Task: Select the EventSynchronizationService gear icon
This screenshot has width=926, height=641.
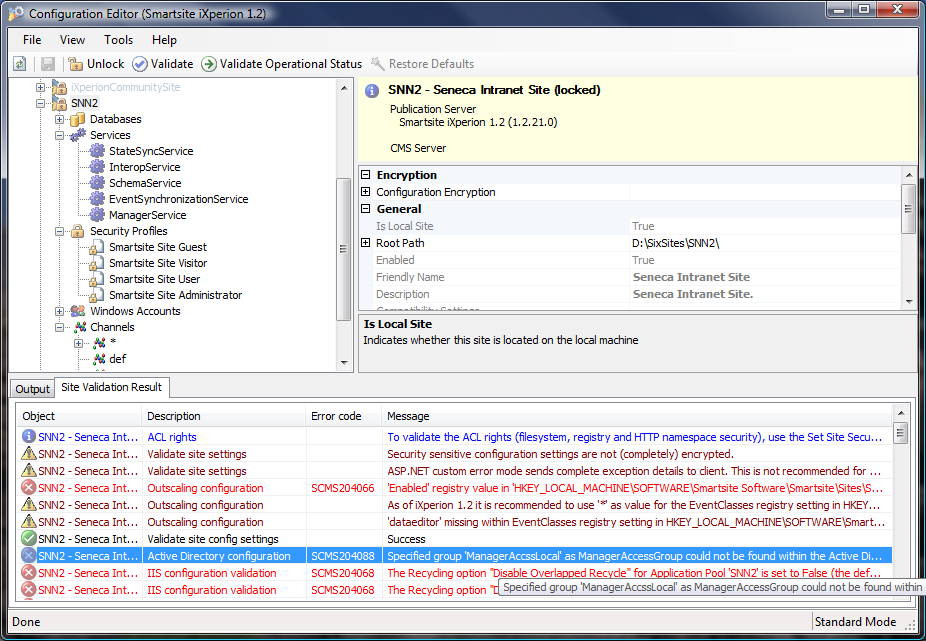Action: click(97, 199)
